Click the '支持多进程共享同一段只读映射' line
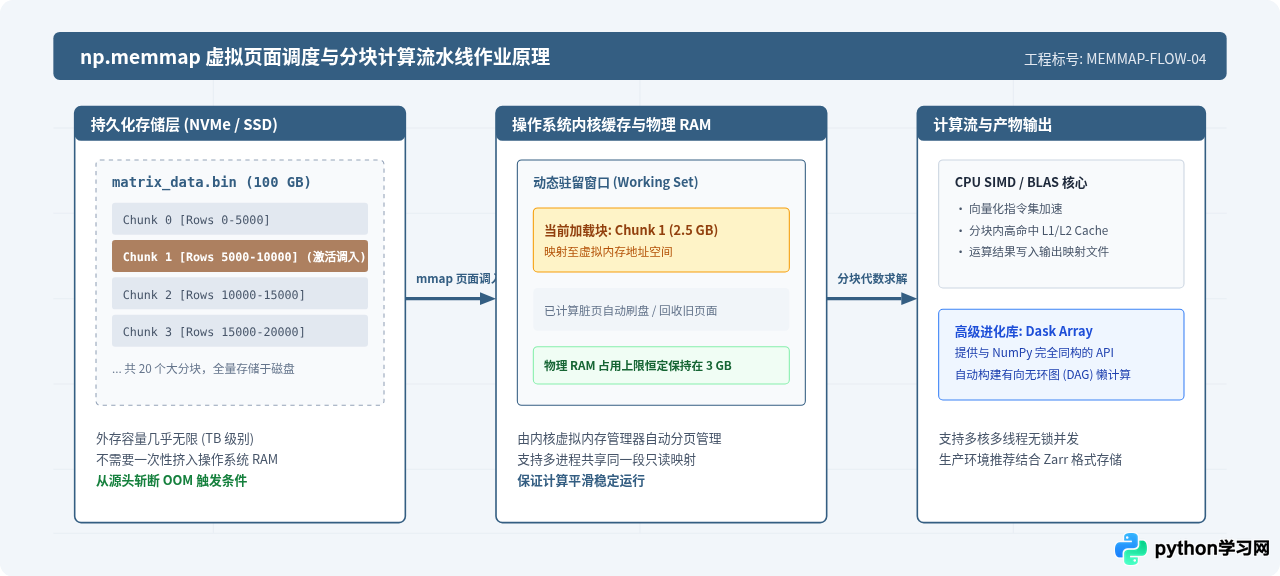The width and height of the screenshot is (1280, 576). (606, 459)
